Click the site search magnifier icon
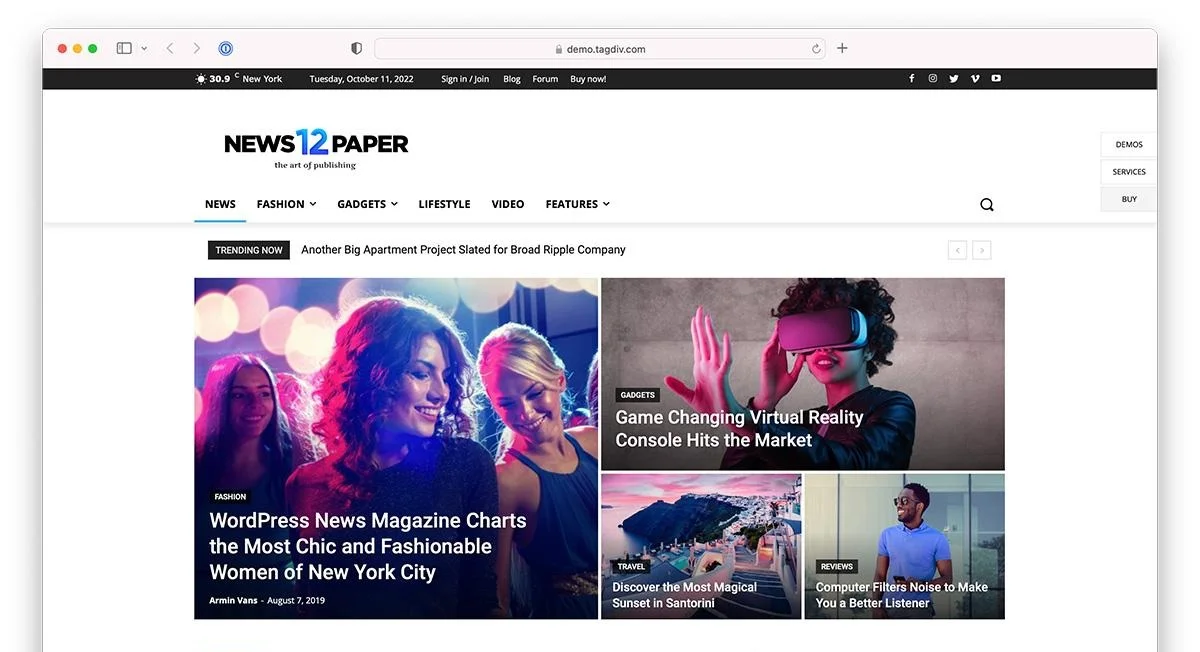Viewport: 1200px width, 652px height. 987,205
